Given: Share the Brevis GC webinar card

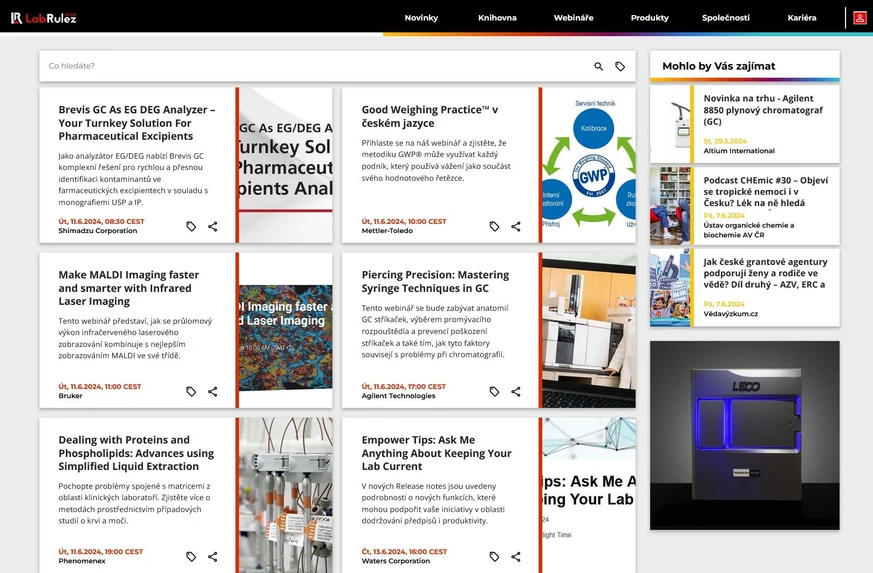Looking at the screenshot, I should 213,227.
